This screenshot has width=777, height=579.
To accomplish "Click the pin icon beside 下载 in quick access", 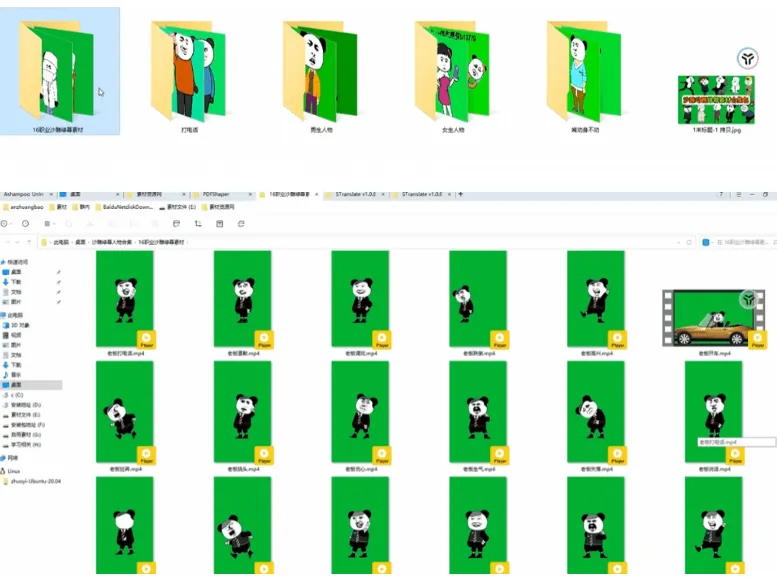I will (x=58, y=282).
